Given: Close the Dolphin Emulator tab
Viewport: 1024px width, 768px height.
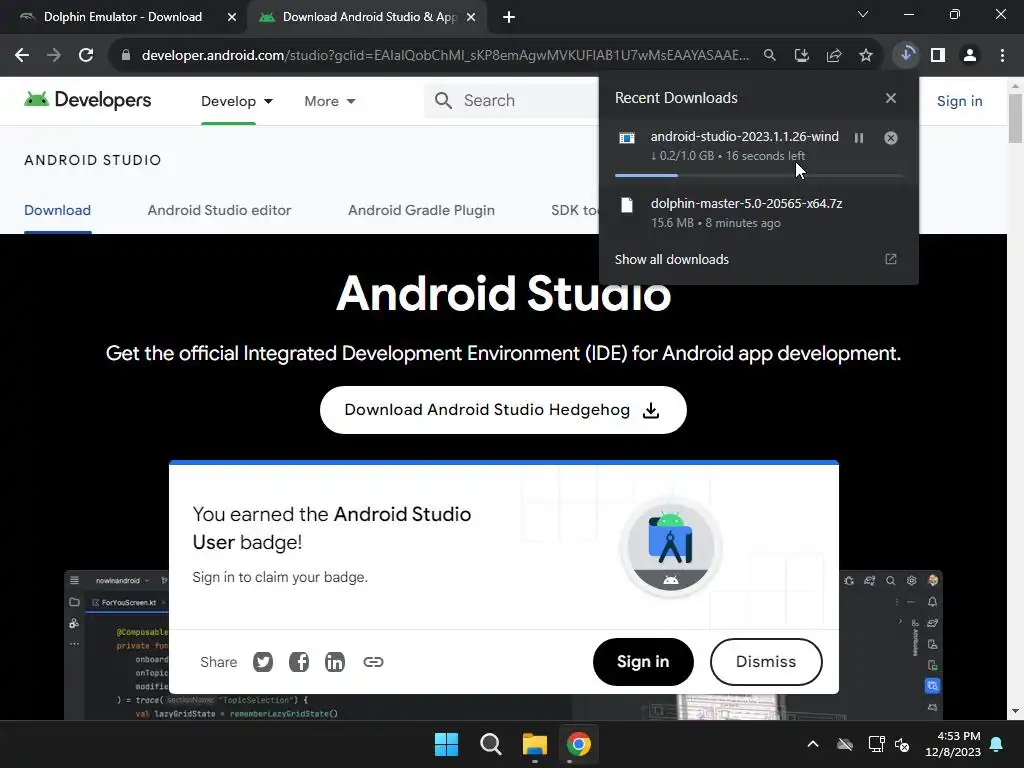Looking at the screenshot, I should (232, 17).
